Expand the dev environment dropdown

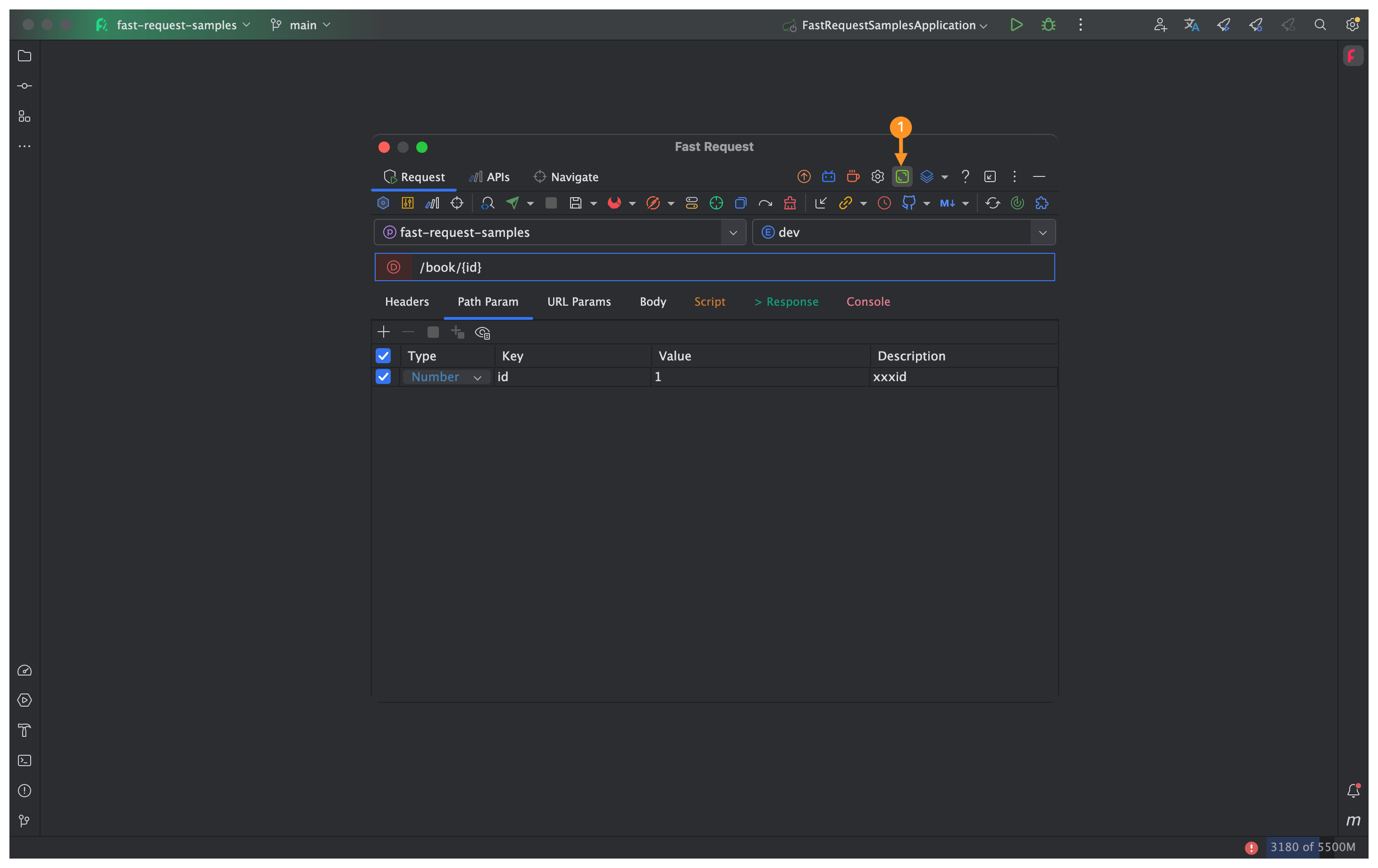[1042, 232]
